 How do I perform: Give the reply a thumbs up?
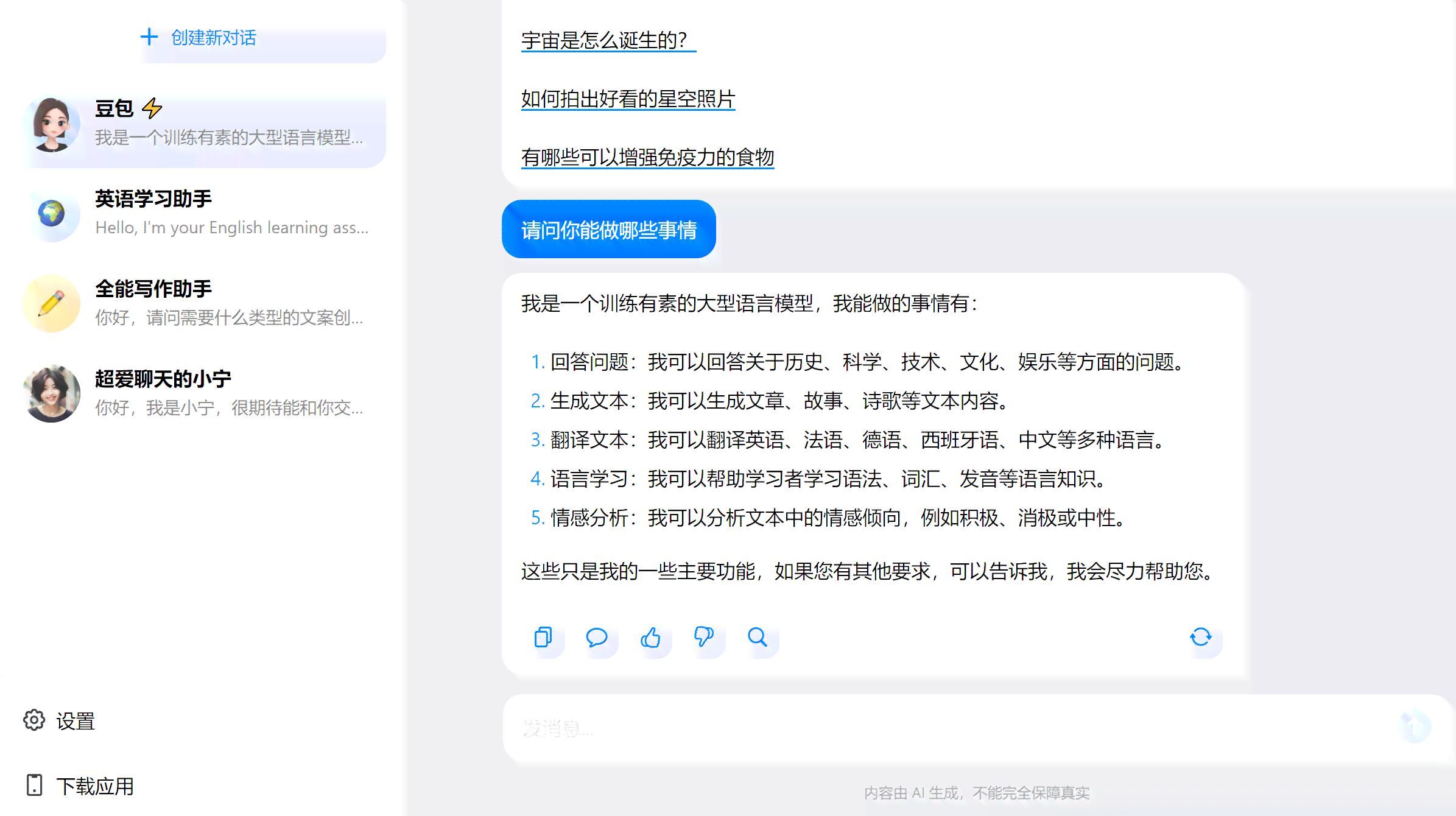click(x=650, y=638)
